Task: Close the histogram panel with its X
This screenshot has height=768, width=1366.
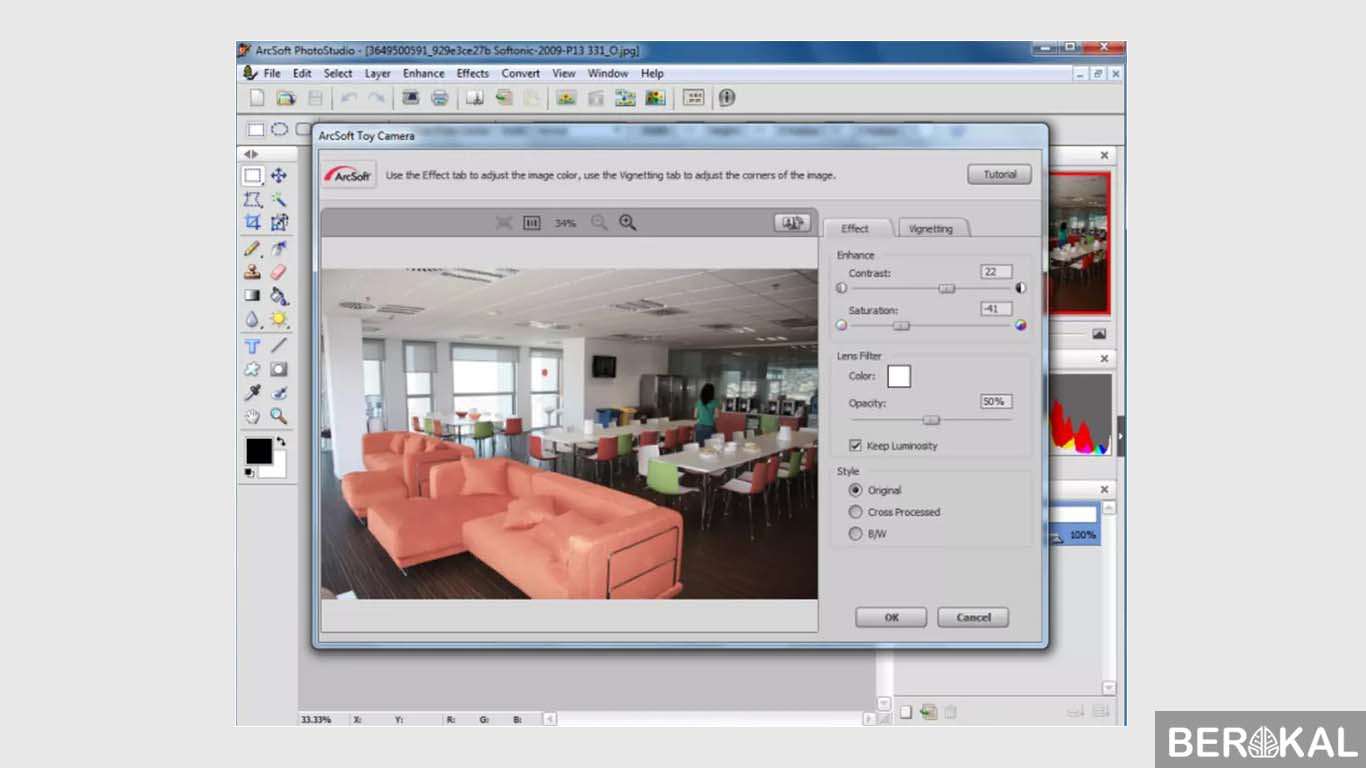Action: (x=1105, y=358)
